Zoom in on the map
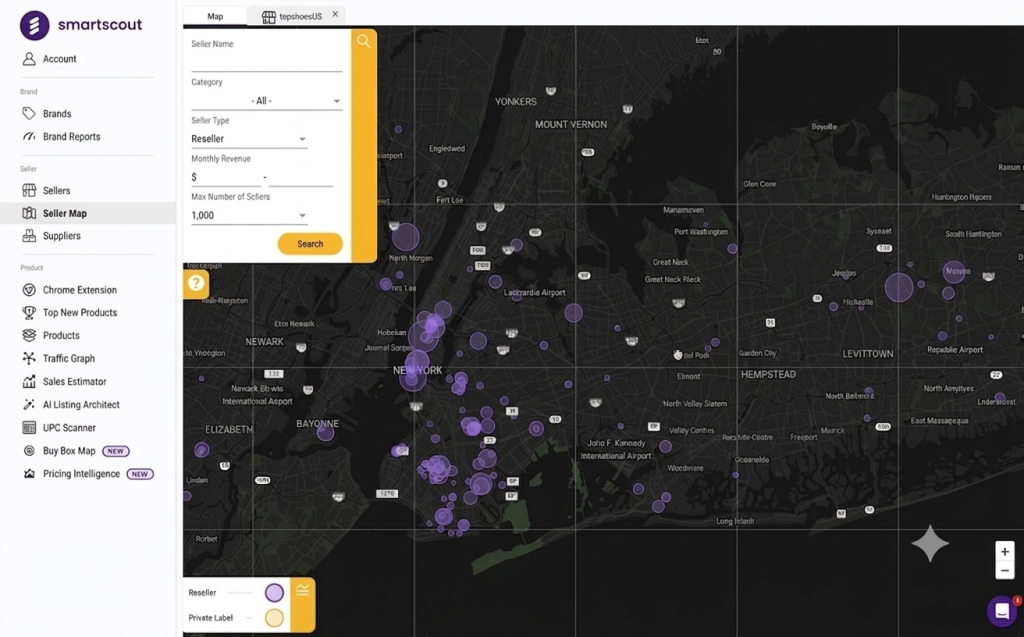Image resolution: width=1024 pixels, height=637 pixels. tap(1005, 551)
